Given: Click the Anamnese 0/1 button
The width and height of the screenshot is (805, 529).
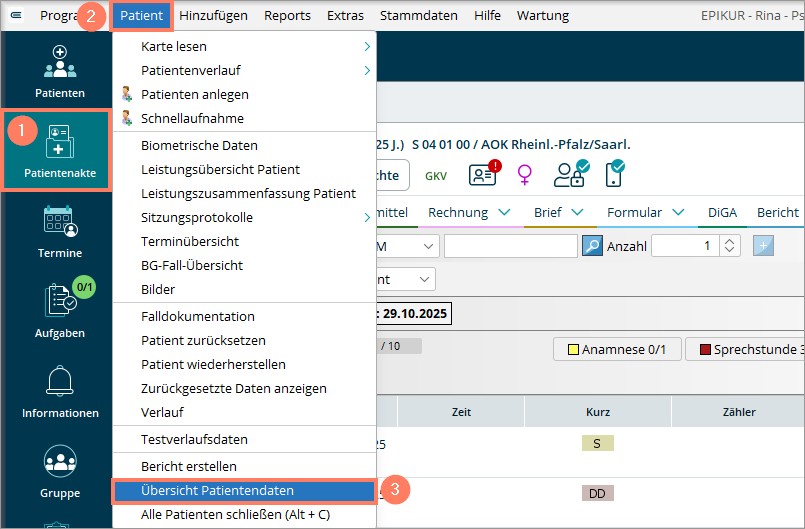Looking at the screenshot, I should coord(617,349).
